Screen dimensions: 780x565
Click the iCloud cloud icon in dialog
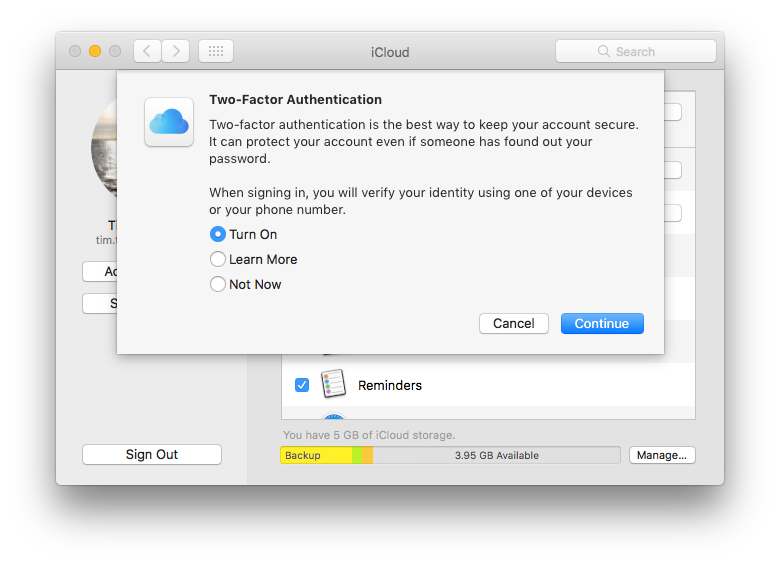[169, 122]
